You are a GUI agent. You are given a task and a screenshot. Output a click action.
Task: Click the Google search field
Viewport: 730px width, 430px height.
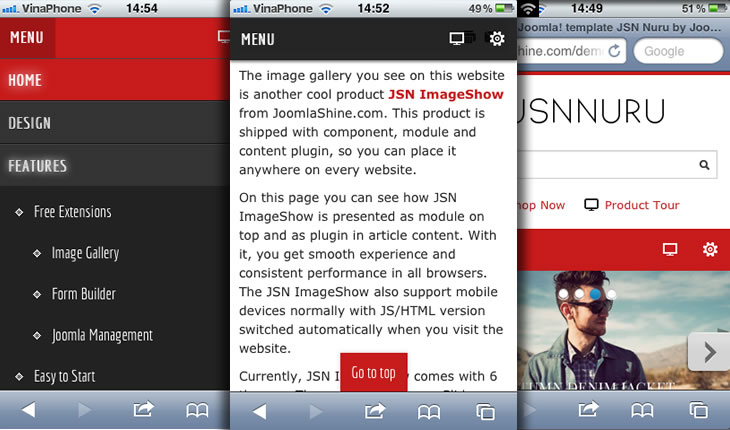click(x=678, y=51)
